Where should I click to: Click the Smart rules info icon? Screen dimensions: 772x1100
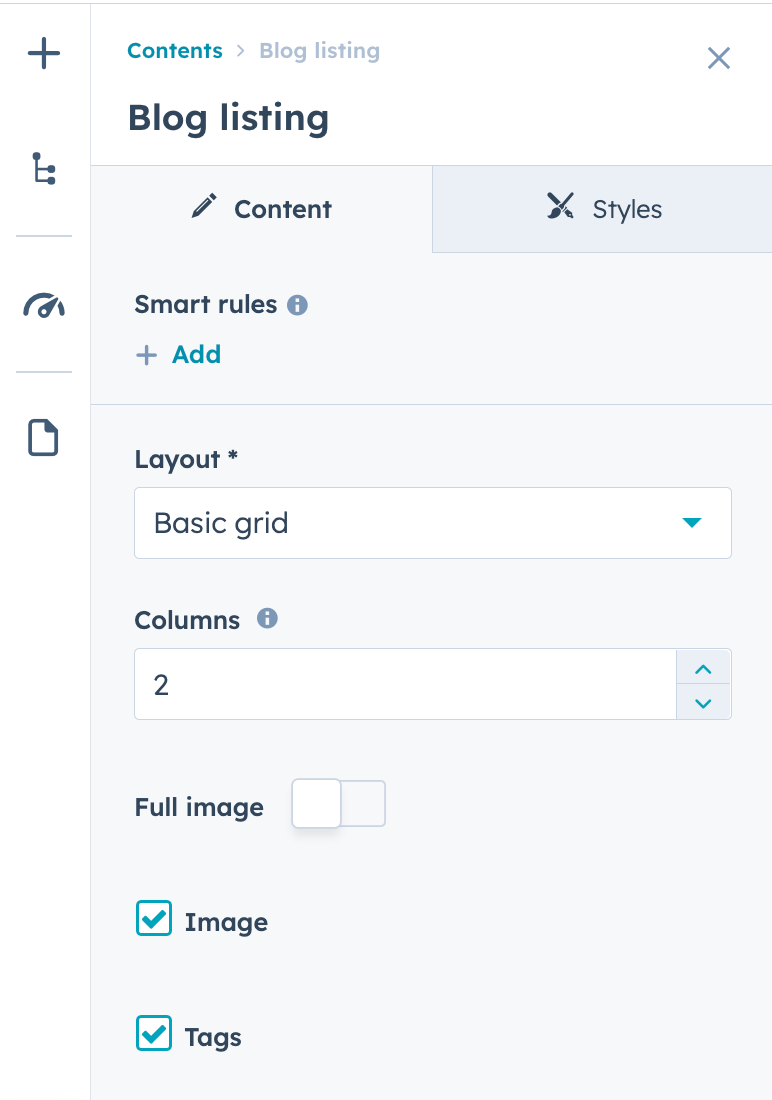coord(297,305)
